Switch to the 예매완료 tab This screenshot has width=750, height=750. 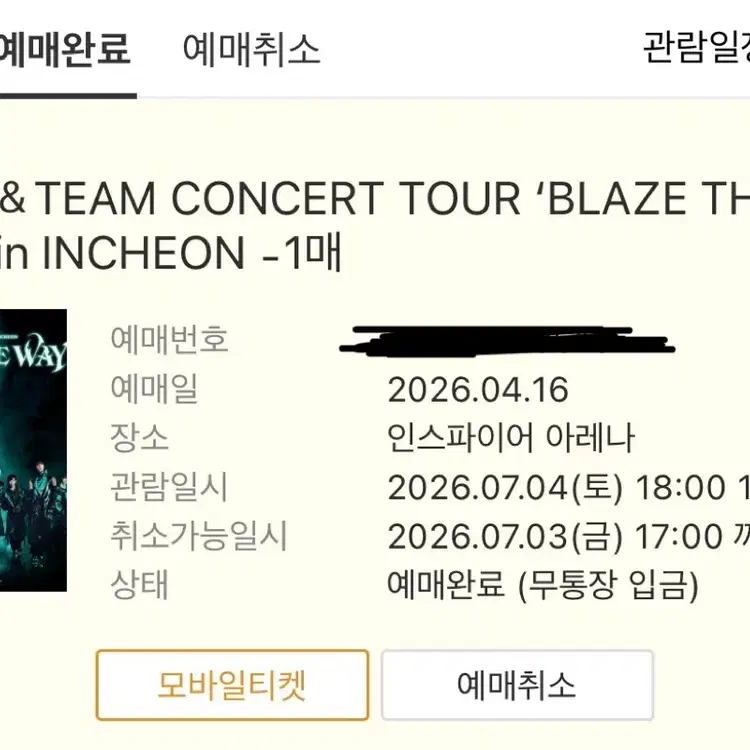click(65, 49)
